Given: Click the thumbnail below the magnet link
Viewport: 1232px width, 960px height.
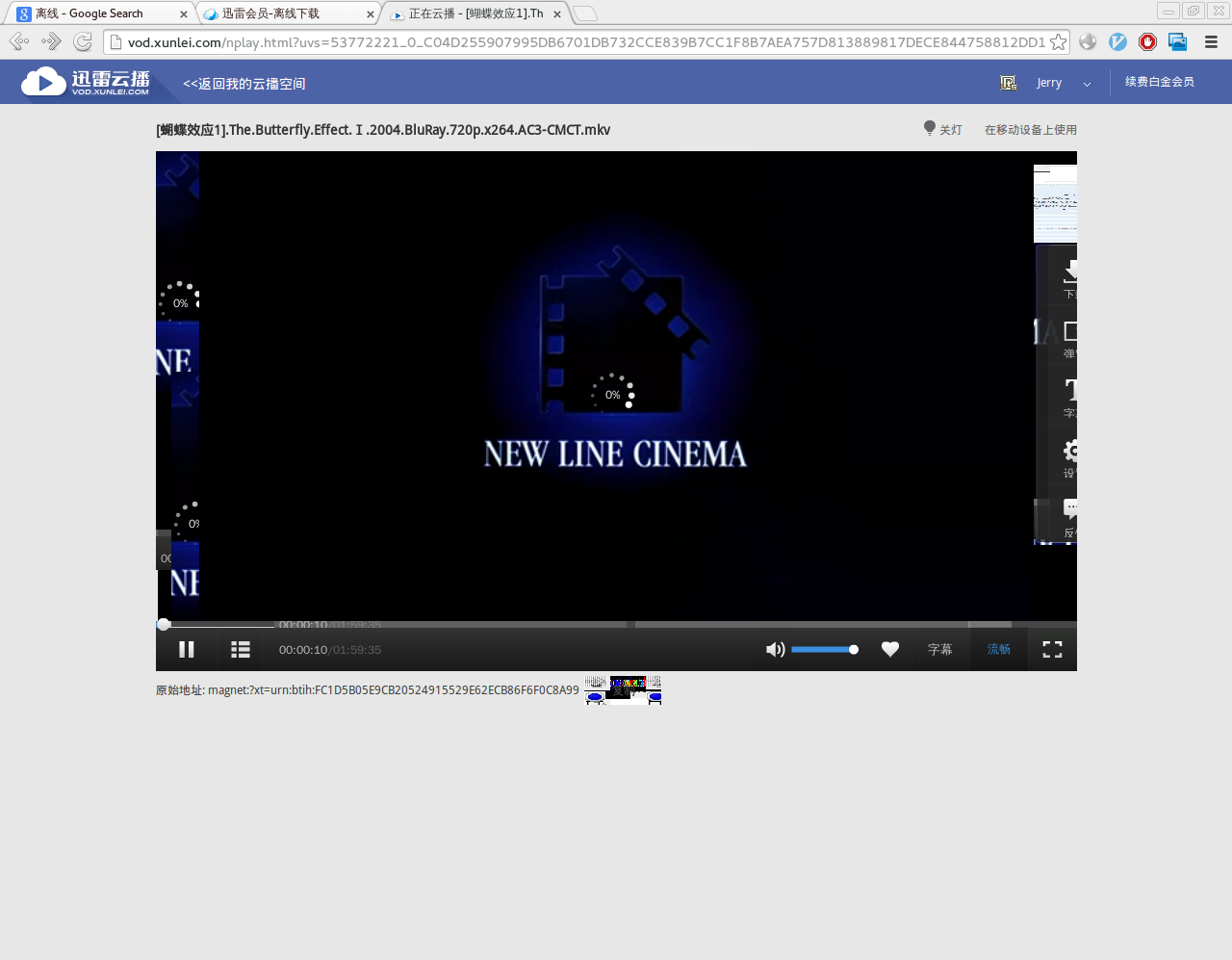Looking at the screenshot, I should coord(623,689).
